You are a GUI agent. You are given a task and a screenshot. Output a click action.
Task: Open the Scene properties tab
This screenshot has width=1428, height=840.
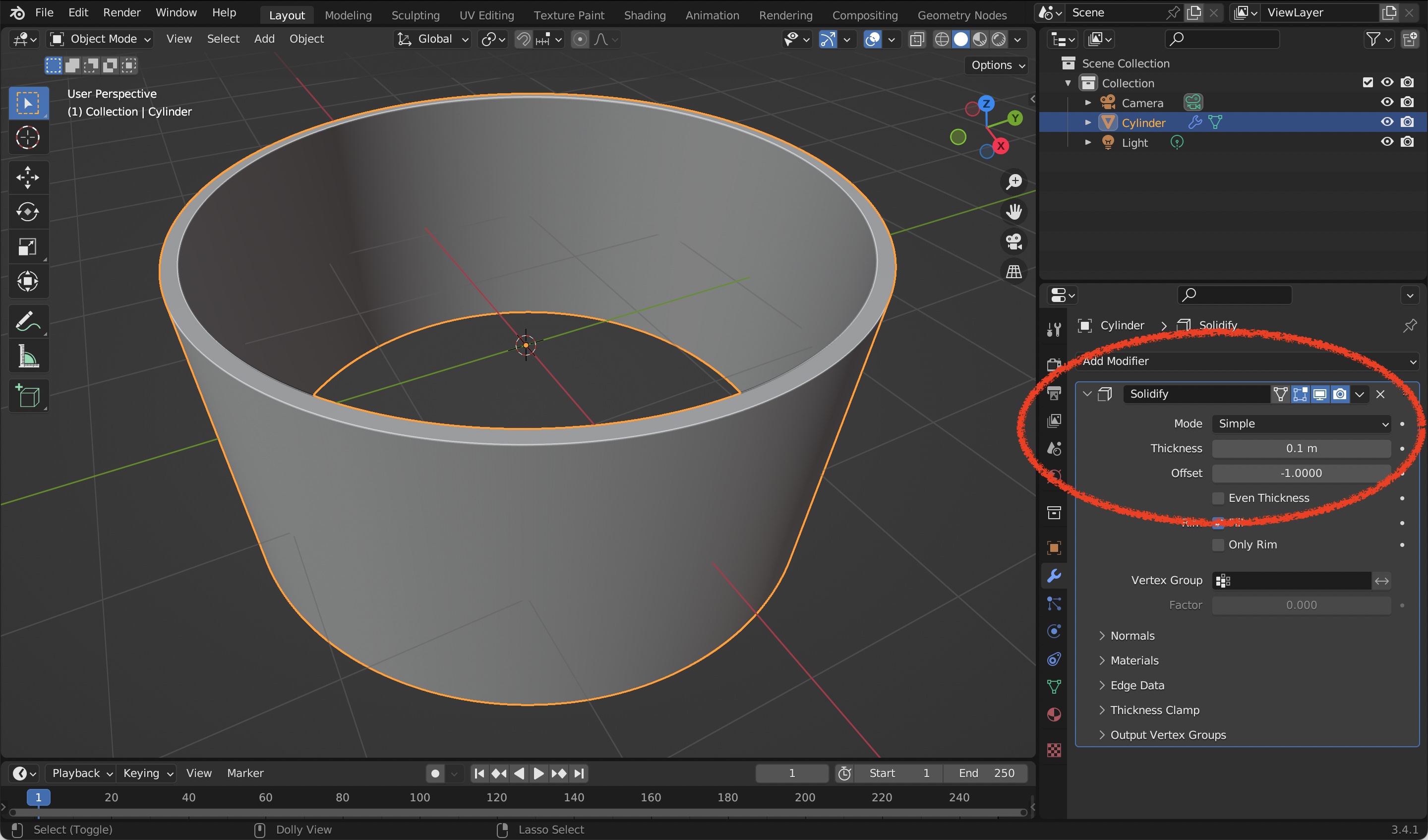(x=1054, y=448)
